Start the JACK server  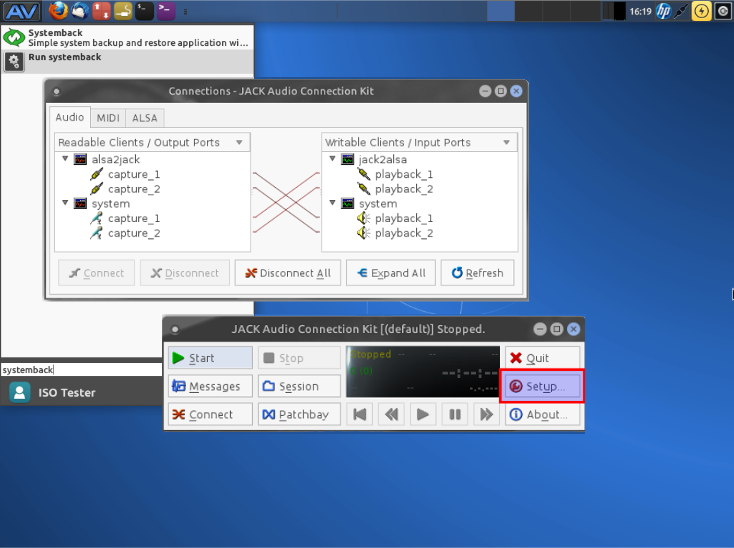click(210, 358)
